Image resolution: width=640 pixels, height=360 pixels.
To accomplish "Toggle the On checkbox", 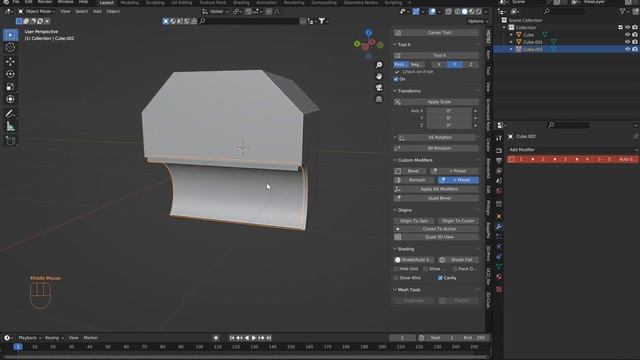I will [396, 79].
